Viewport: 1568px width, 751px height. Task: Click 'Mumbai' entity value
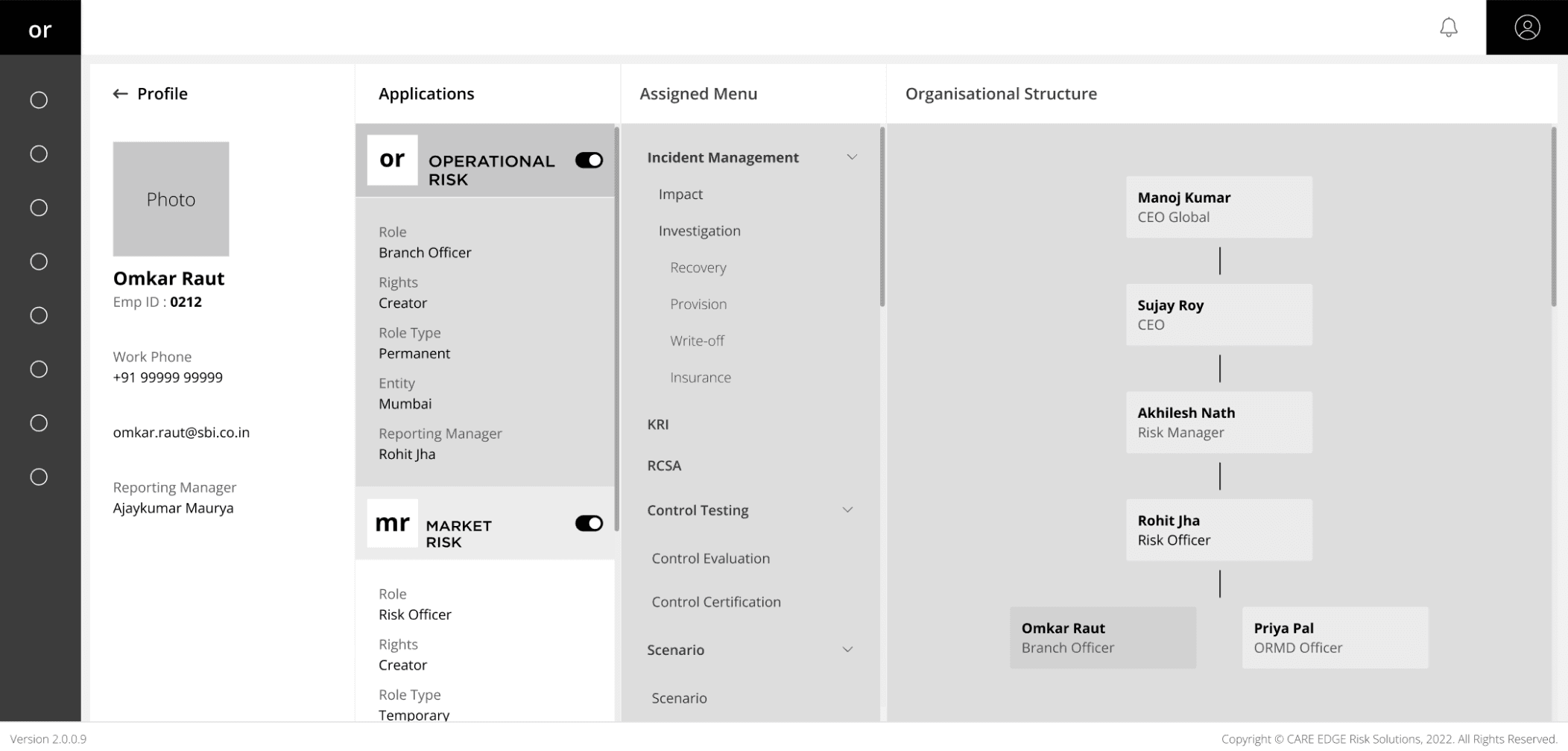tap(405, 404)
